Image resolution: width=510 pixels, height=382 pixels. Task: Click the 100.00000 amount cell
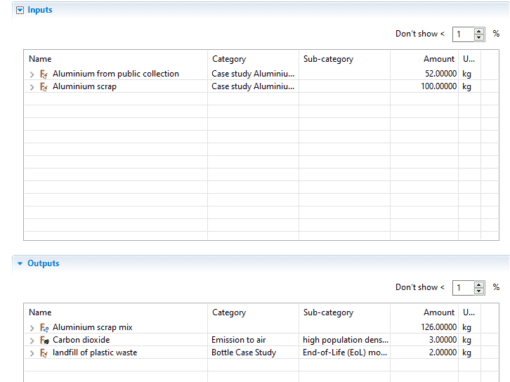(x=439, y=86)
